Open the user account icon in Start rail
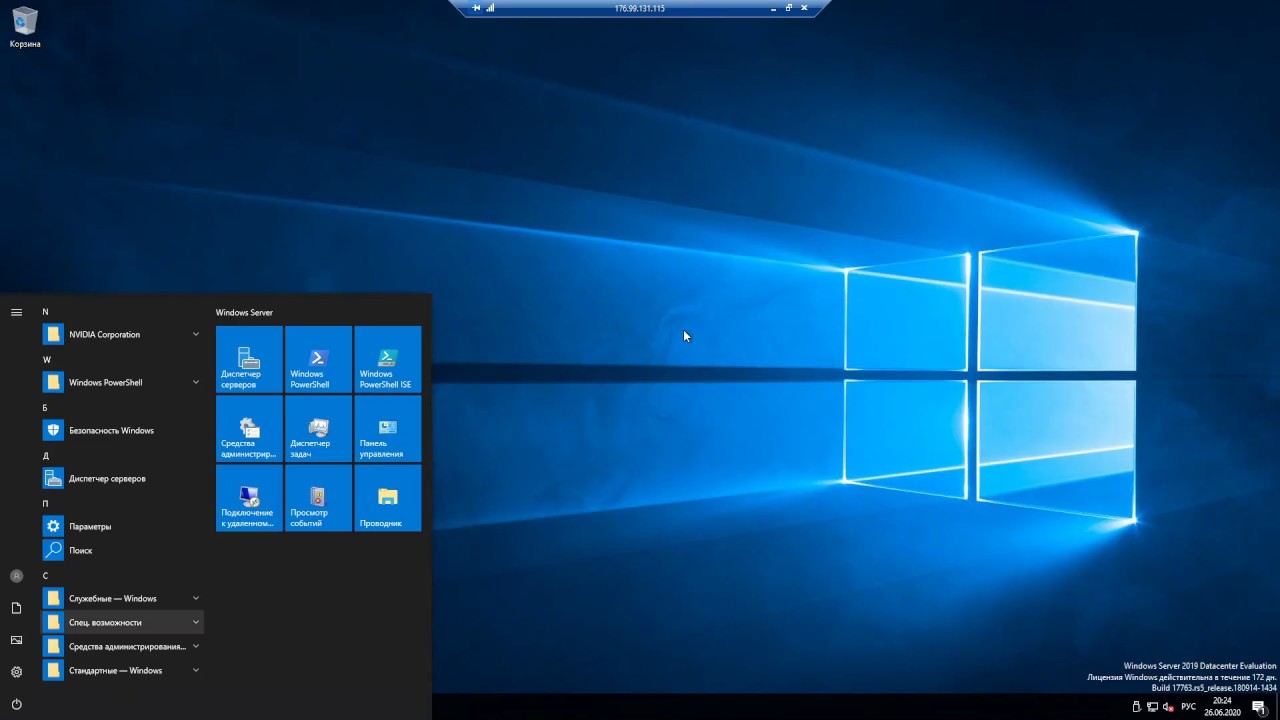 (16, 576)
